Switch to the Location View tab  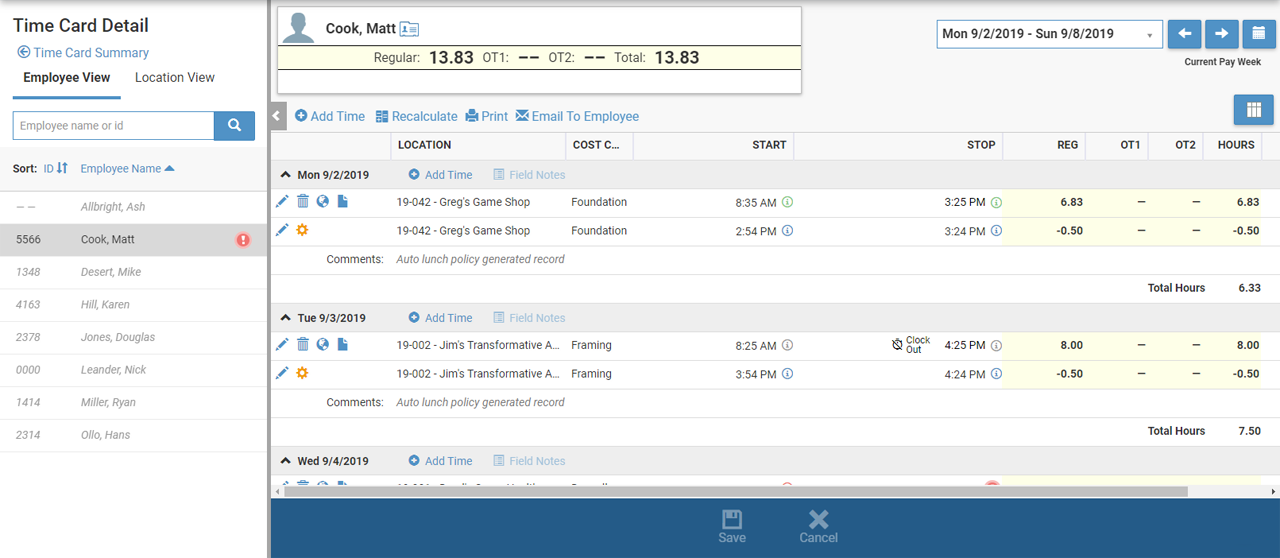174,77
